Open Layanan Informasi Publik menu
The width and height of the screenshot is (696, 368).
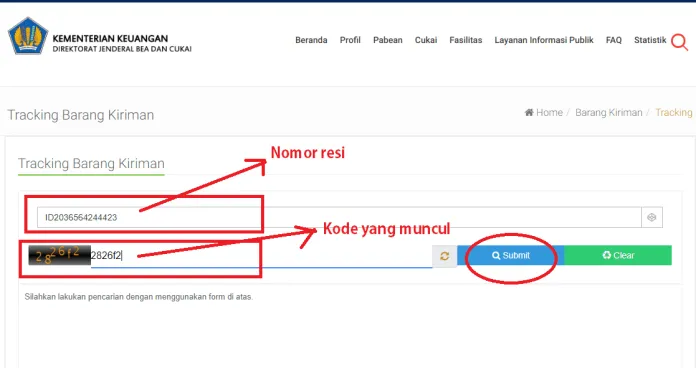coord(544,40)
